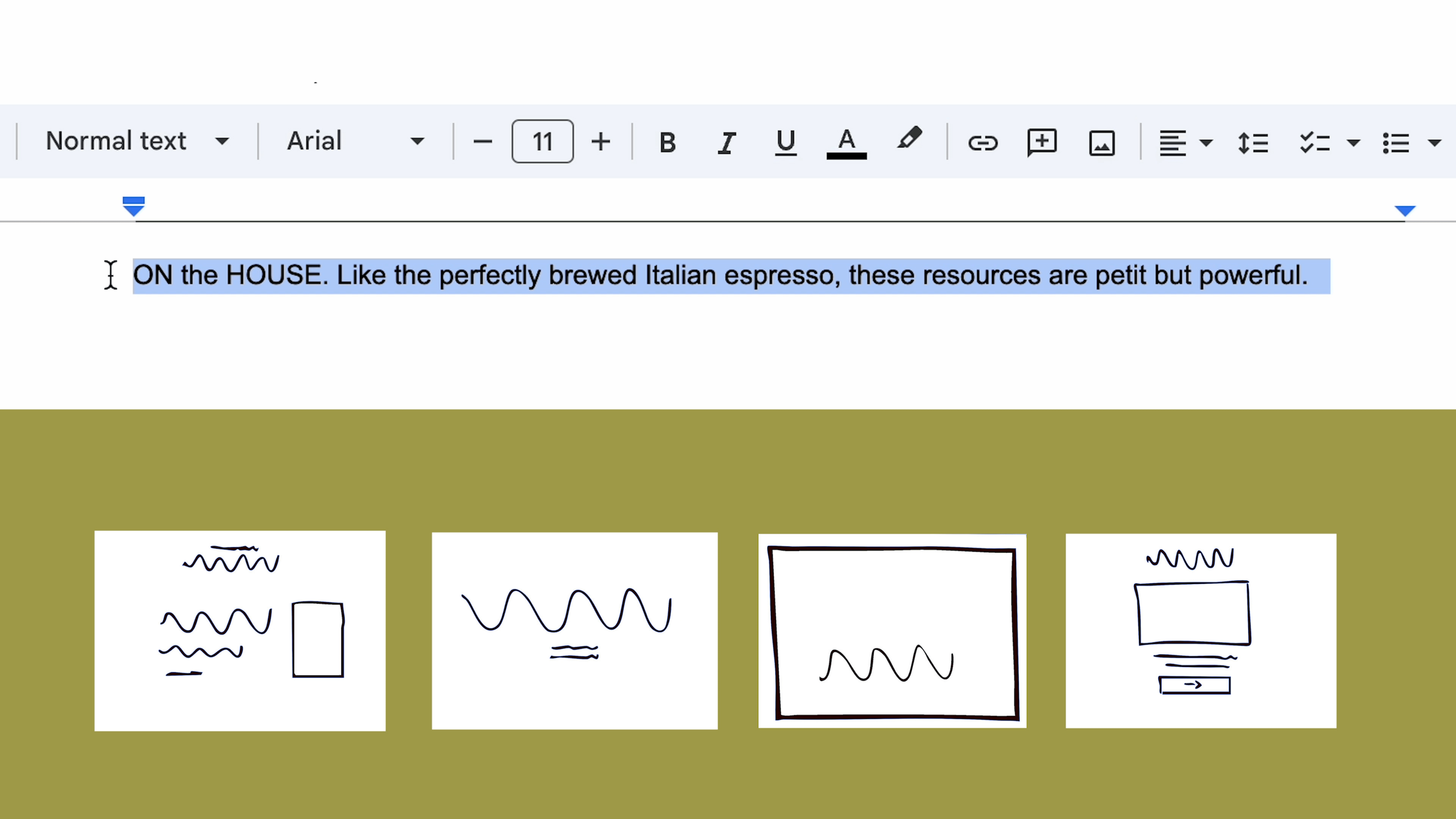Click the bulleted list icon
Viewport: 1456px width, 819px height.
[1395, 142]
